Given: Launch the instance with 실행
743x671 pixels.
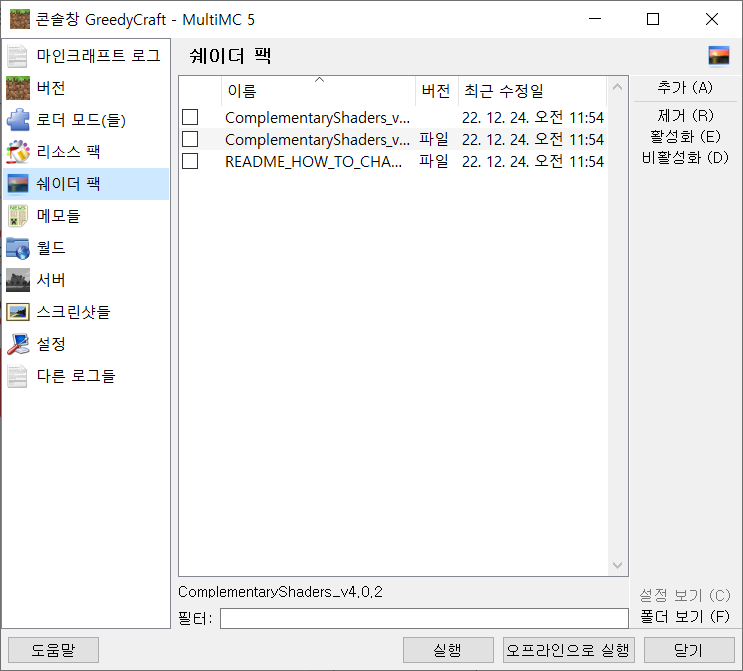Looking at the screenshot, I should tap(448, 650).
